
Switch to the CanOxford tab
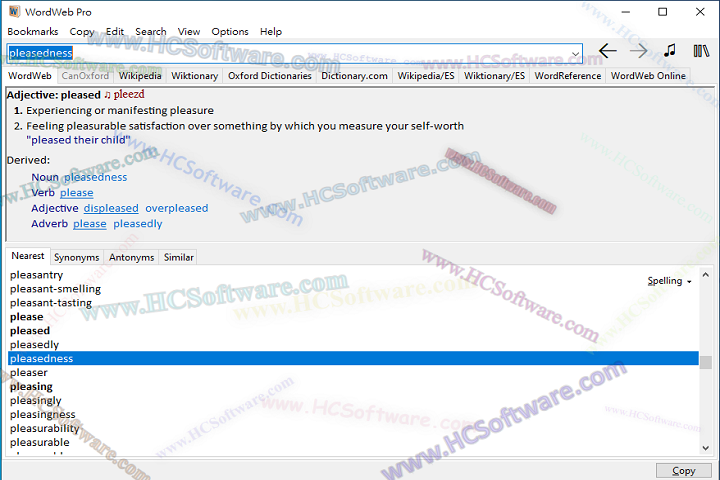85,76
